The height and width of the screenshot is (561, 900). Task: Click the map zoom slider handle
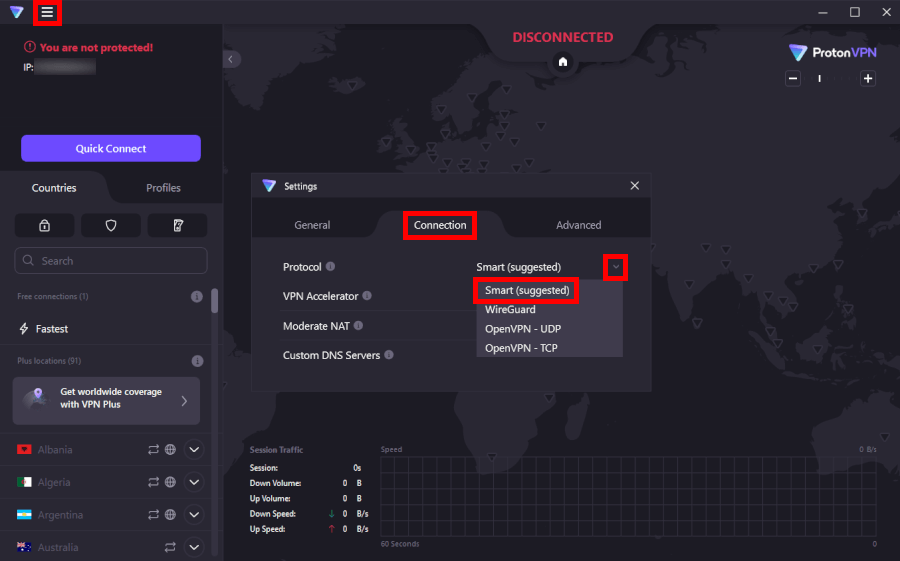820,79
